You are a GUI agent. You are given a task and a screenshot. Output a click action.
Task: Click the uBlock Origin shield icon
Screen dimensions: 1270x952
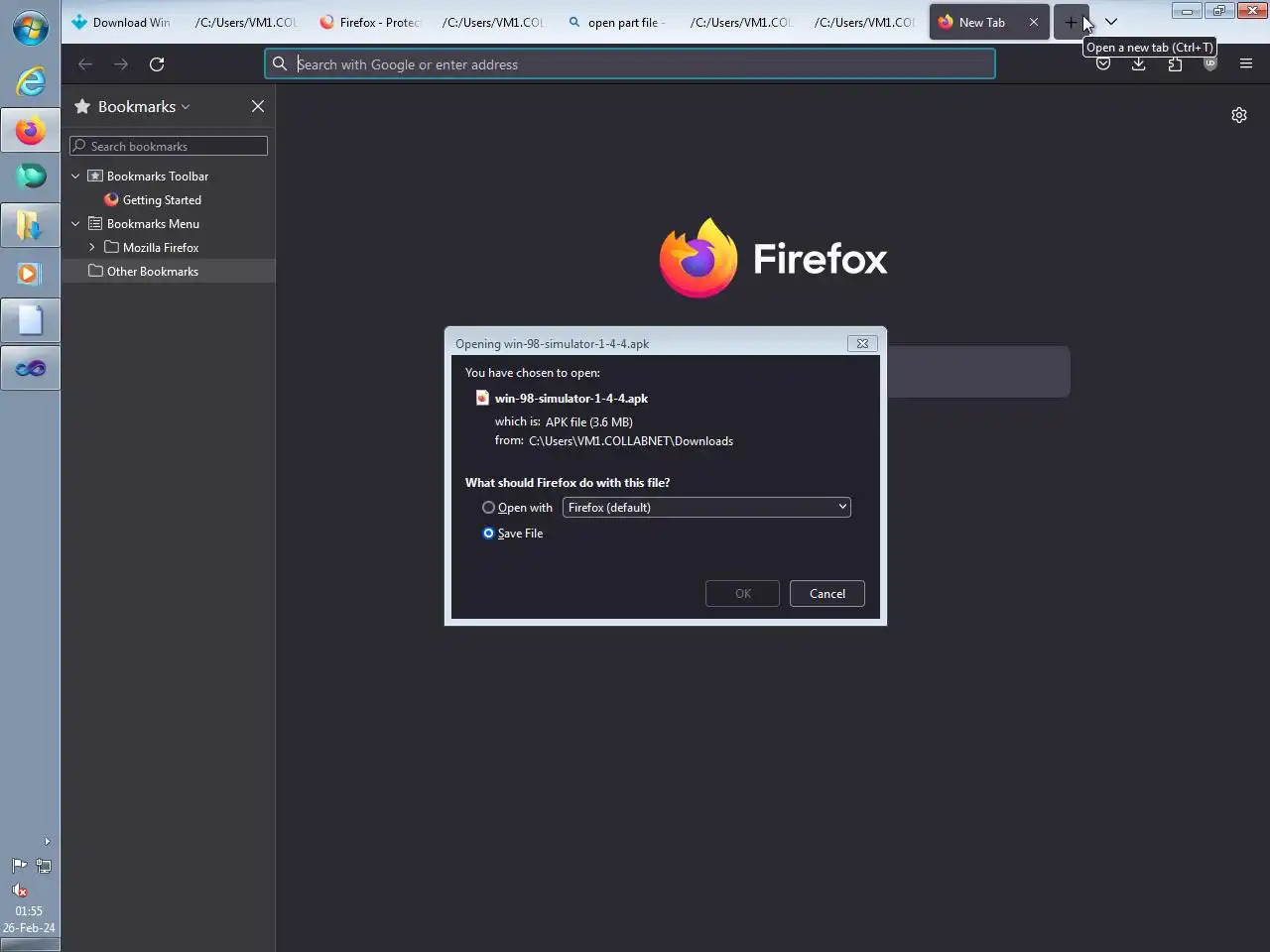[1210, 64]
